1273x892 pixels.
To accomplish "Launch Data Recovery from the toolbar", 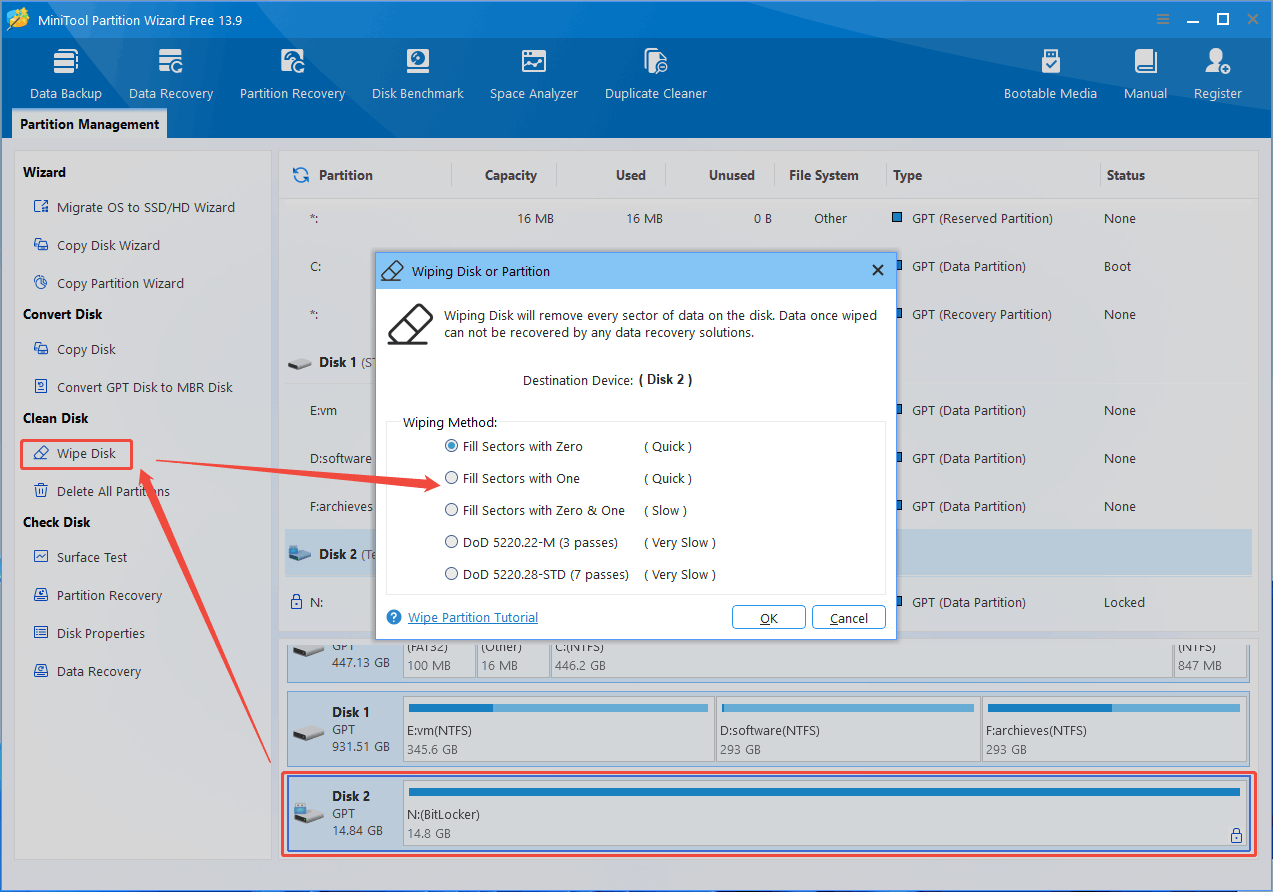I will click(171, 74).
